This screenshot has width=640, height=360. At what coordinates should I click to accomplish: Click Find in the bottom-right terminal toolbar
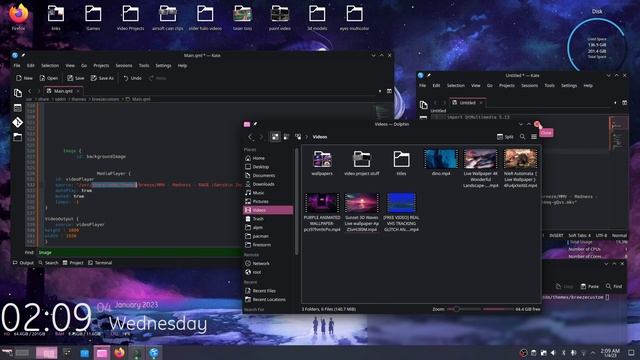[x=614, y=287]
